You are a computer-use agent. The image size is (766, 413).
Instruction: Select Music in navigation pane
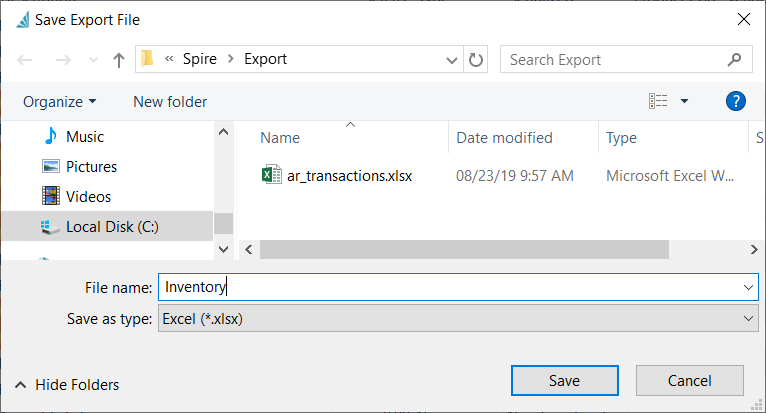pyautogui.click(x=85, y=137)
